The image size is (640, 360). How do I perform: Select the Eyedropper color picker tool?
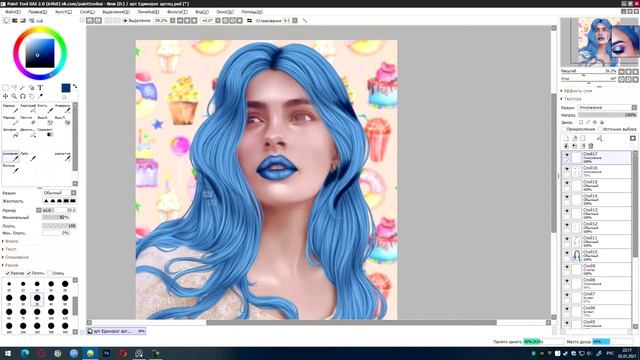pos(40,96)
